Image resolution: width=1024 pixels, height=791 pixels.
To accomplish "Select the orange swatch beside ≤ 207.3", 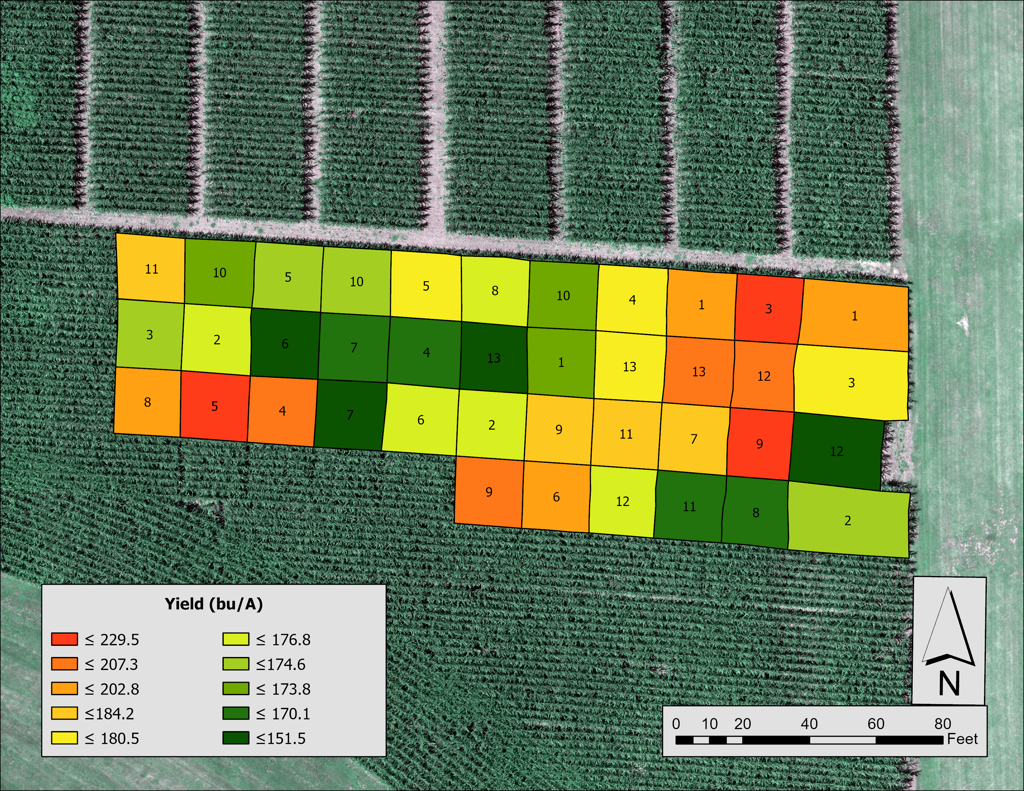I will [65, 664].
